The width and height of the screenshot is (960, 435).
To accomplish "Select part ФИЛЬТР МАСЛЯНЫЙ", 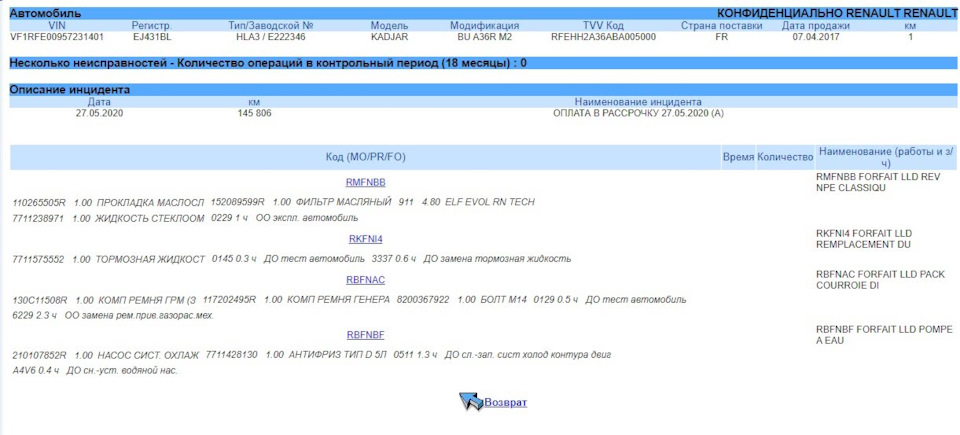I will click(x=343, y=202).
